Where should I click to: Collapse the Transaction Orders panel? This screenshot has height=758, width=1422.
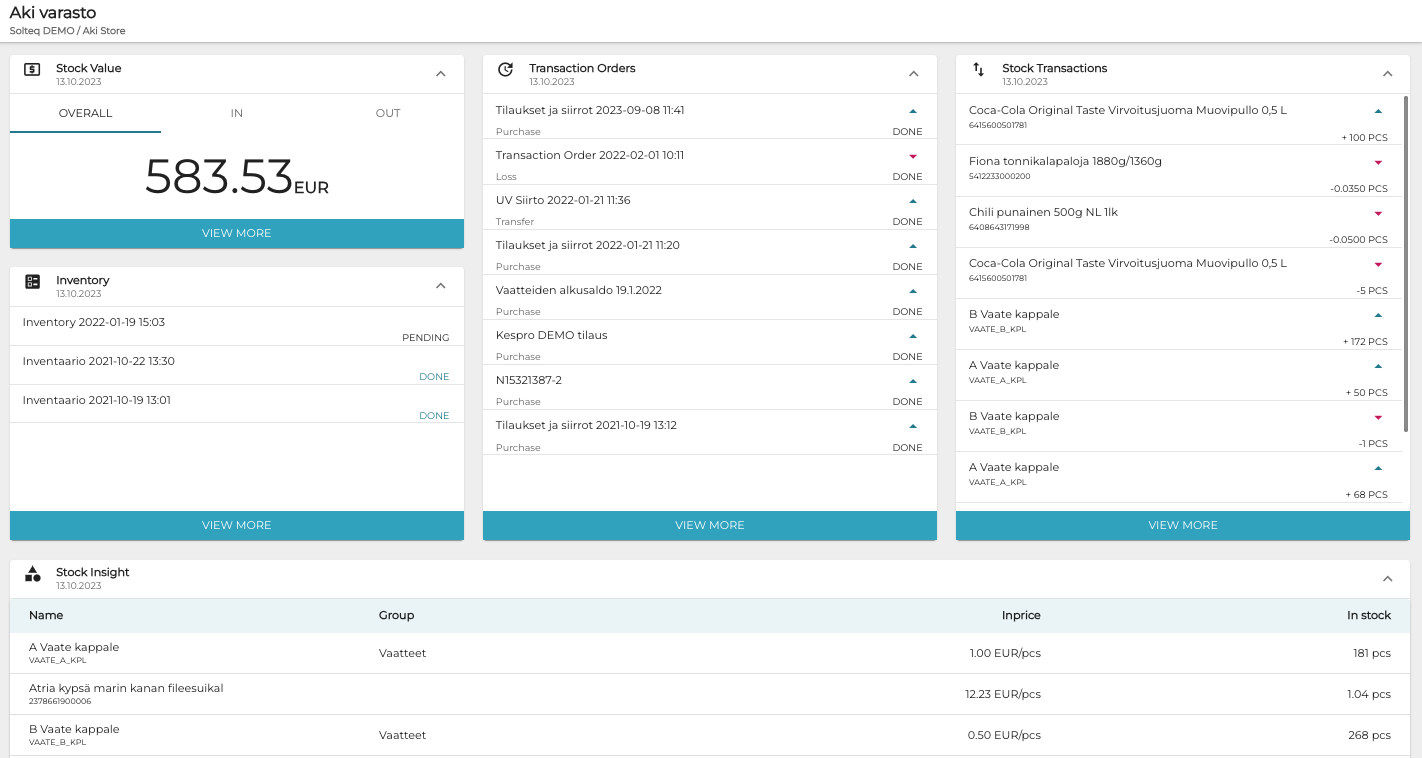(x=913, y=73)
